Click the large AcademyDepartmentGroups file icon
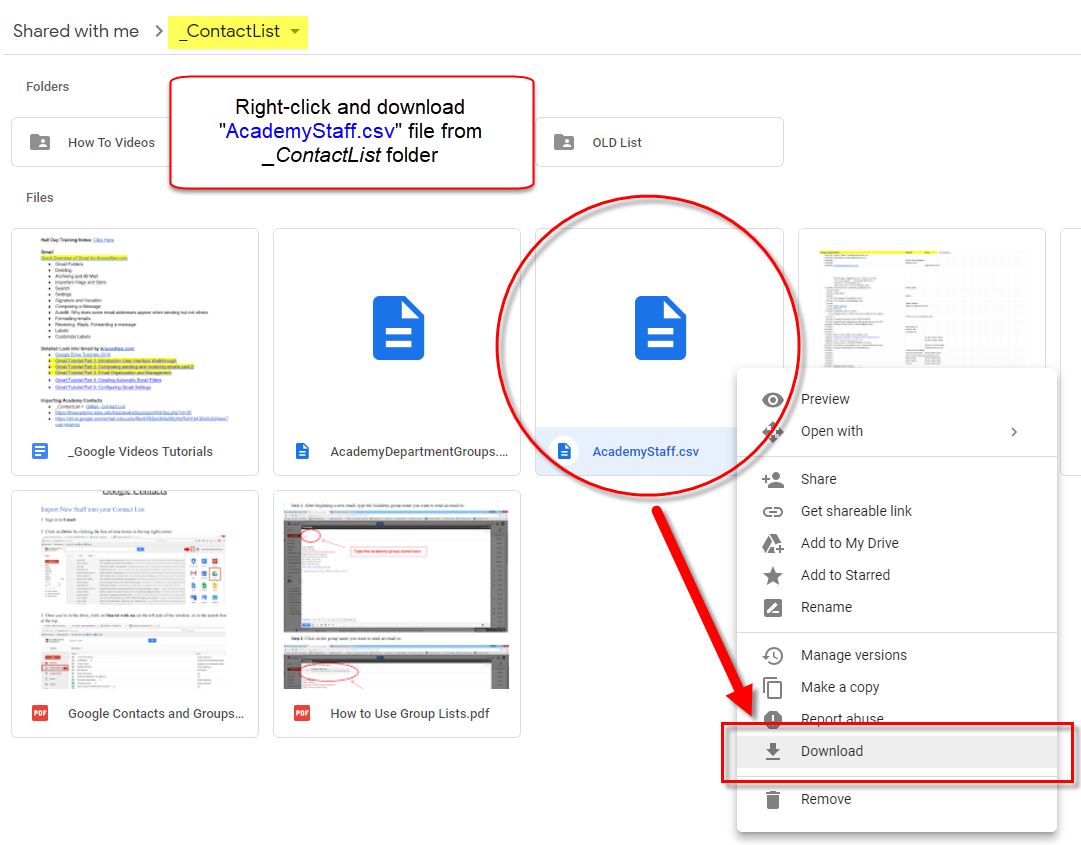1081x845 pixels. (x=398, y=328)
